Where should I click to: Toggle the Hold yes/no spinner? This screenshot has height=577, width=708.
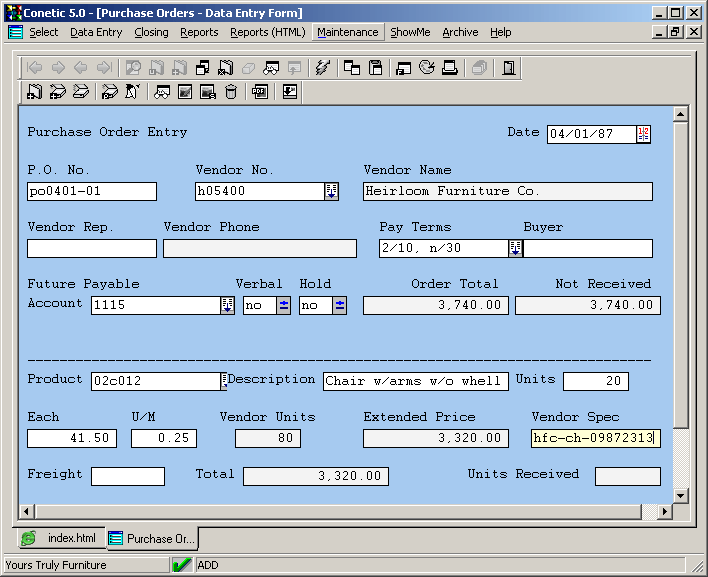[340, 306]
